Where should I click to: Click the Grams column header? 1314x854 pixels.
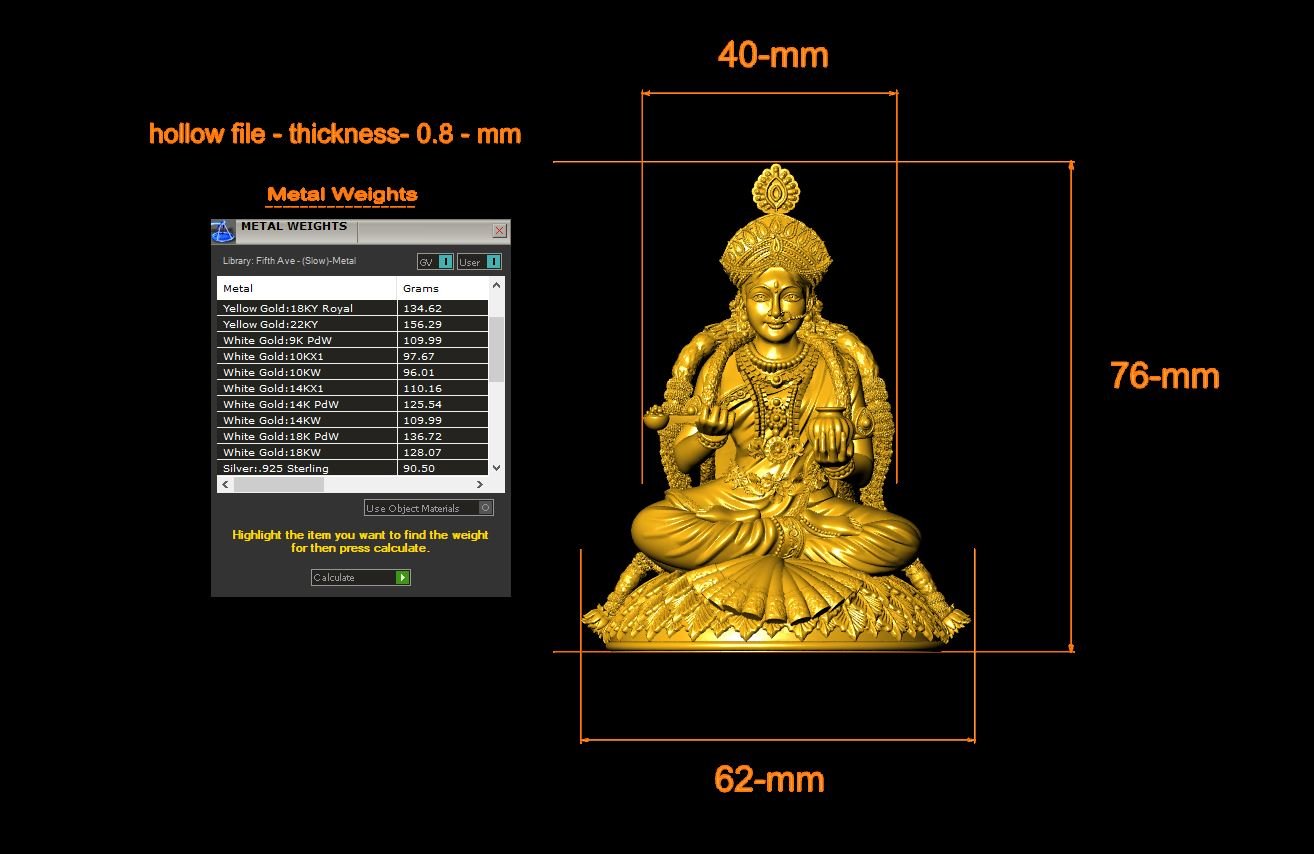click(x=442, y=288)
